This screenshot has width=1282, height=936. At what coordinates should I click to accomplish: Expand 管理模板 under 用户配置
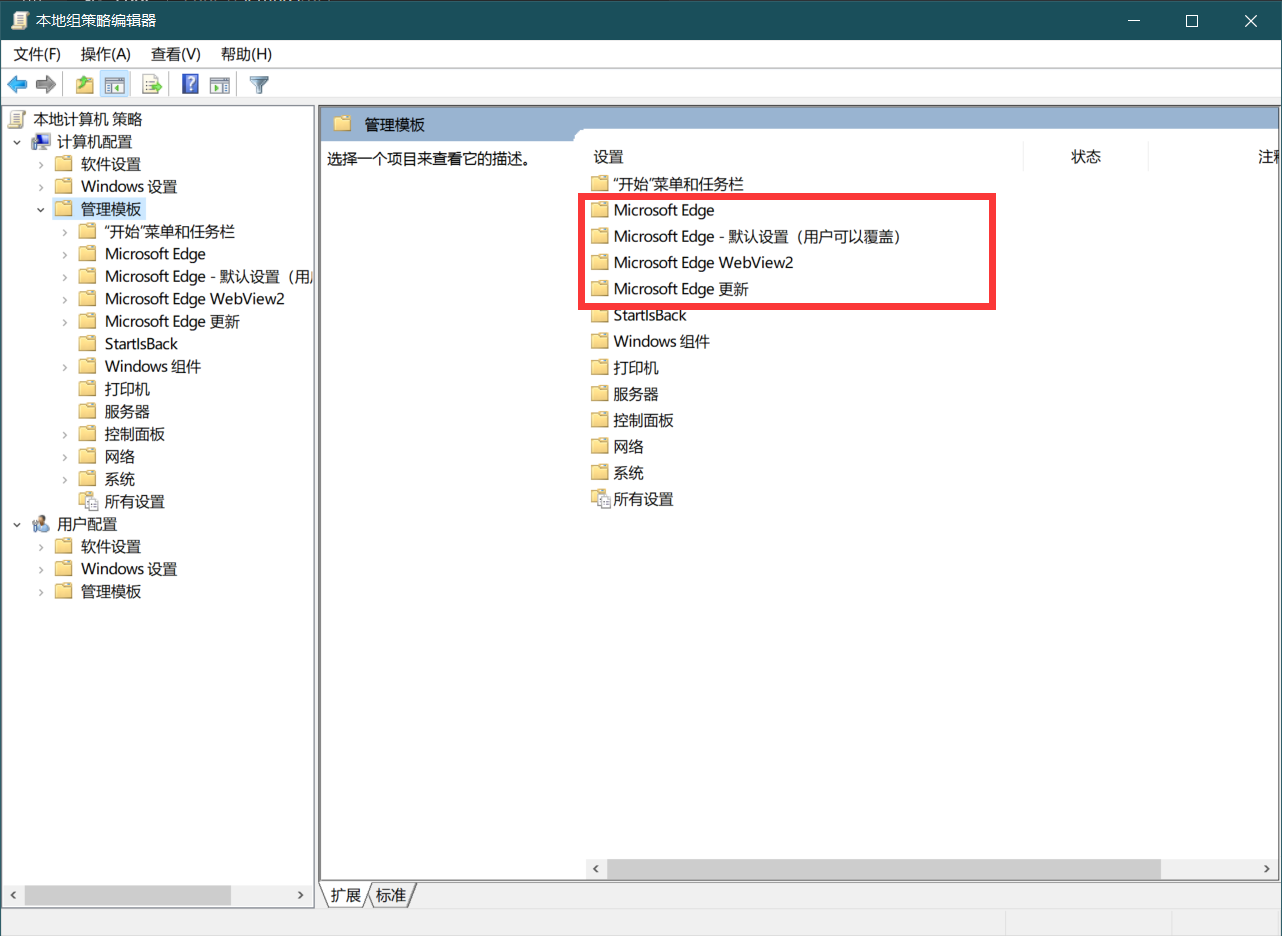pos(41,592)
